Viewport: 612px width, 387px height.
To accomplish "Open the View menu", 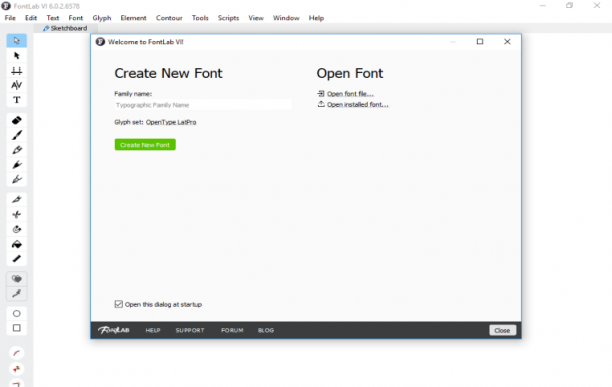I will [256, 18].
